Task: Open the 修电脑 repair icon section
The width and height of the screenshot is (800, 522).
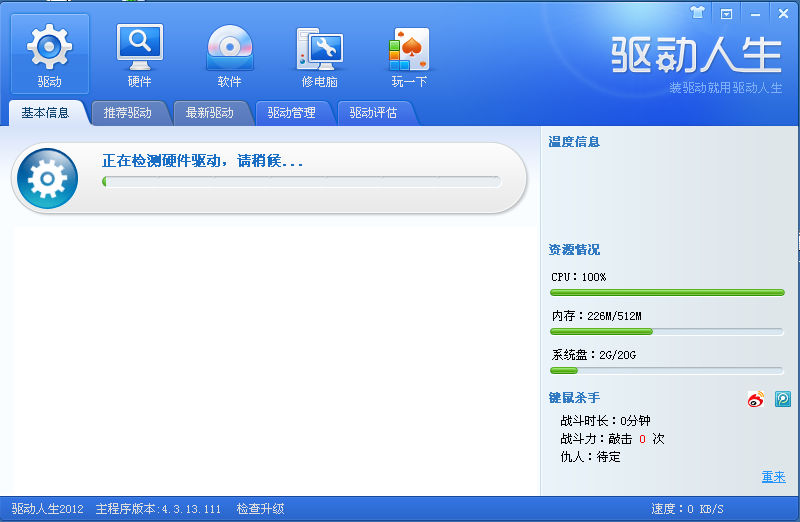Action: tap(320, 55)
